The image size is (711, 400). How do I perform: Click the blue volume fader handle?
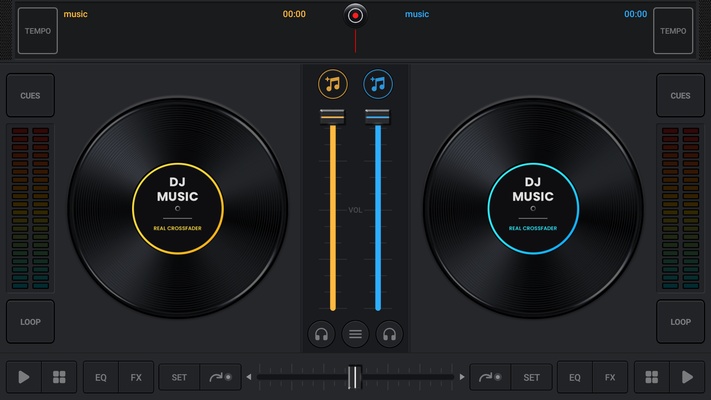pos(377,117)
